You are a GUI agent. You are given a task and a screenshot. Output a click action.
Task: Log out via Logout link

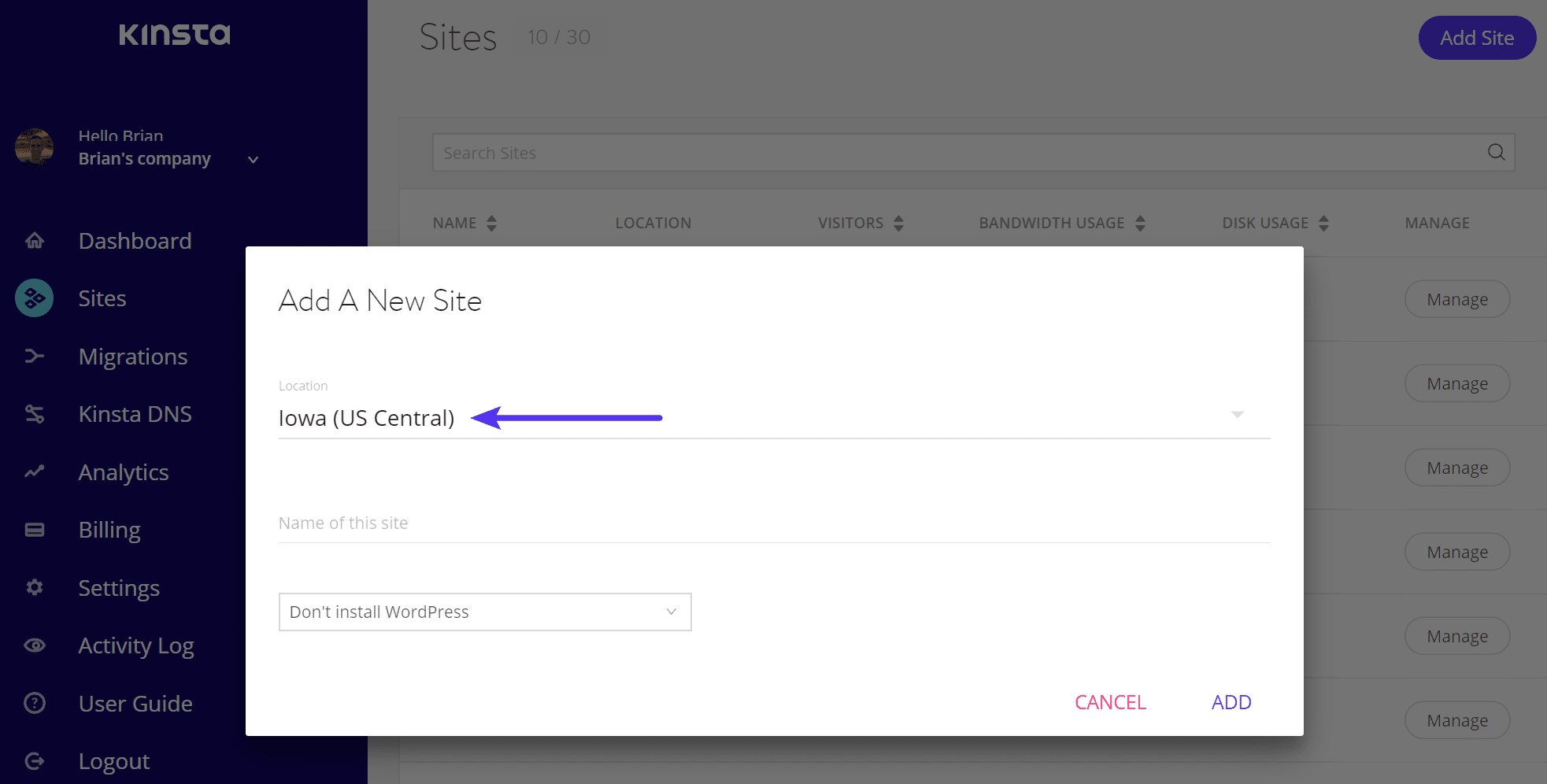114,761
